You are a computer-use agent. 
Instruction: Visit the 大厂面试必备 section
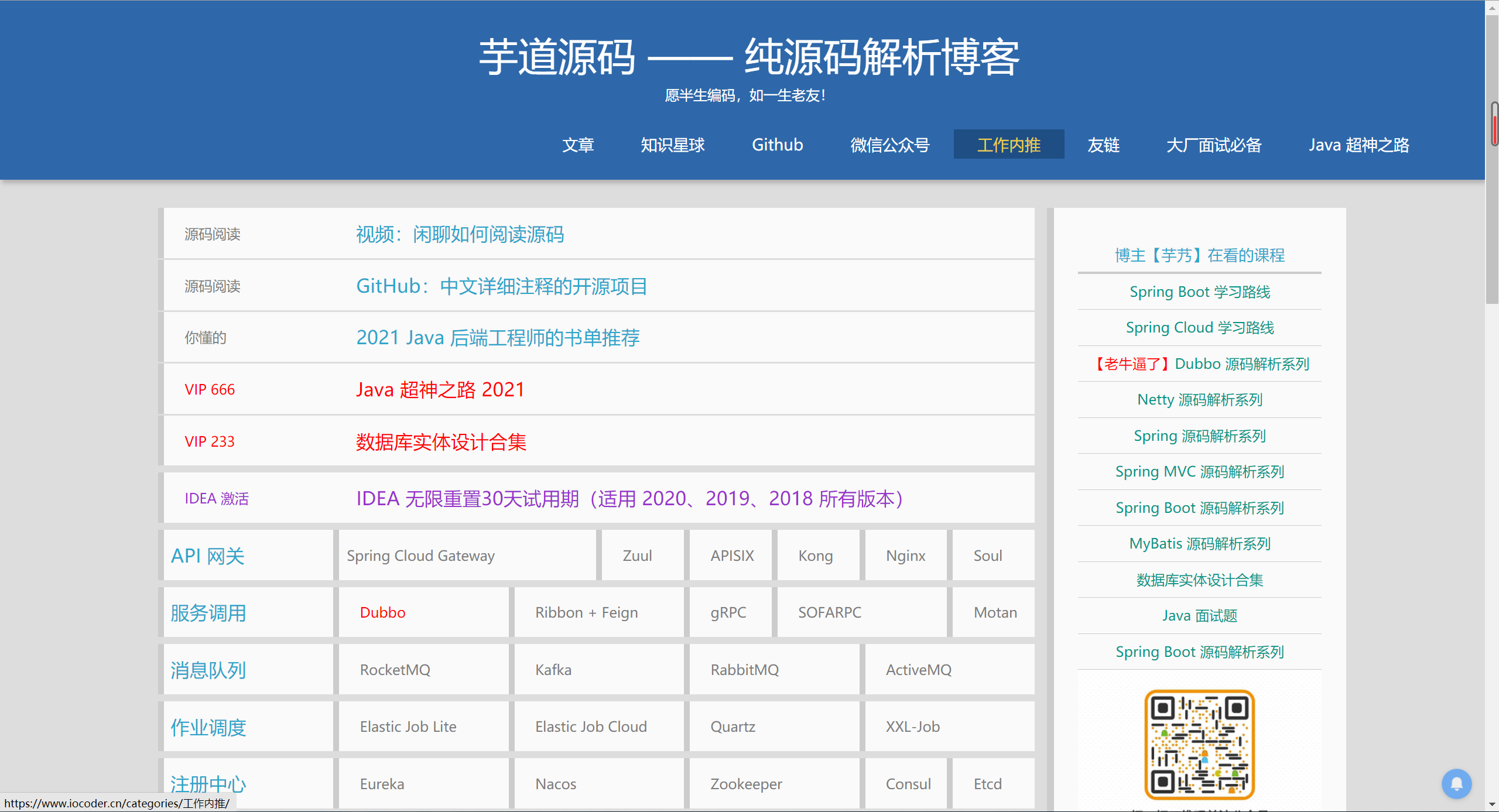pos(1213,145)
